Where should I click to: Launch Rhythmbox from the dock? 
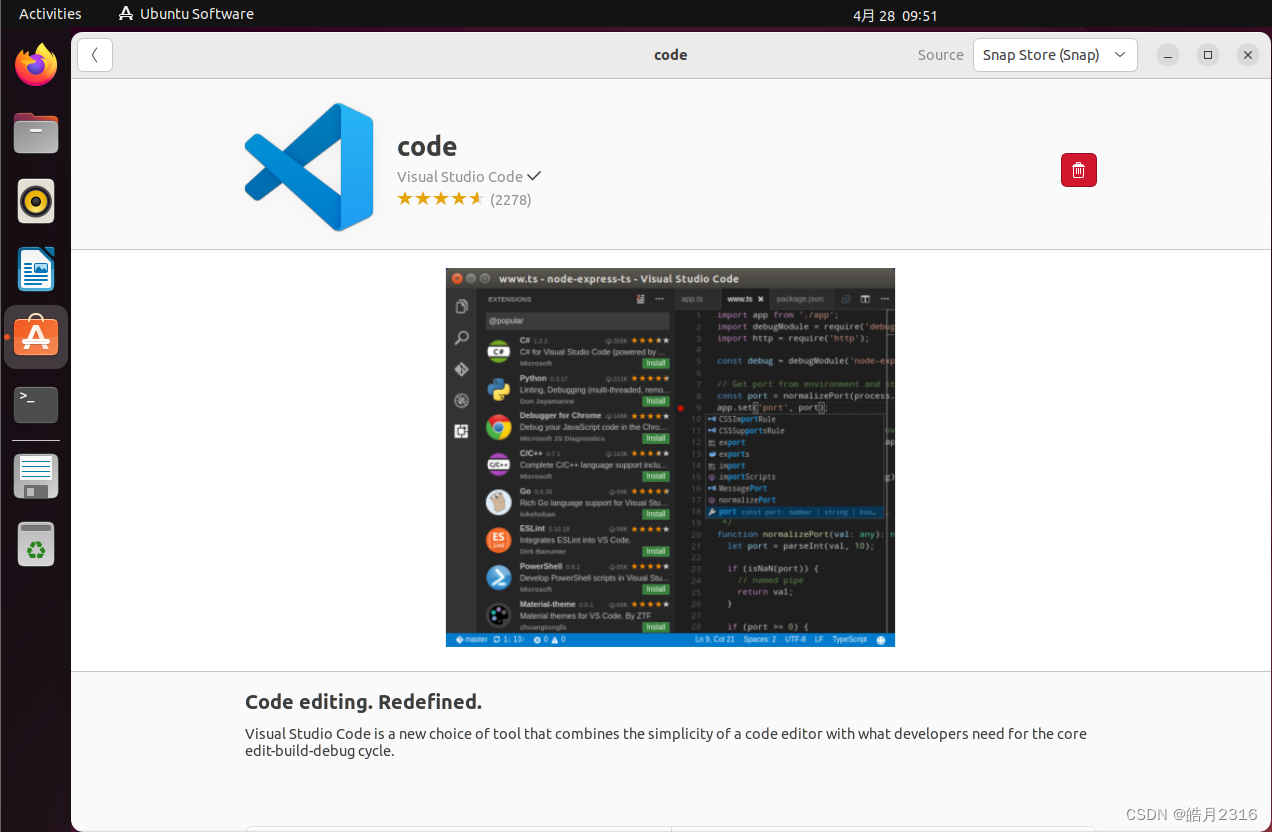tap(36, 201)
